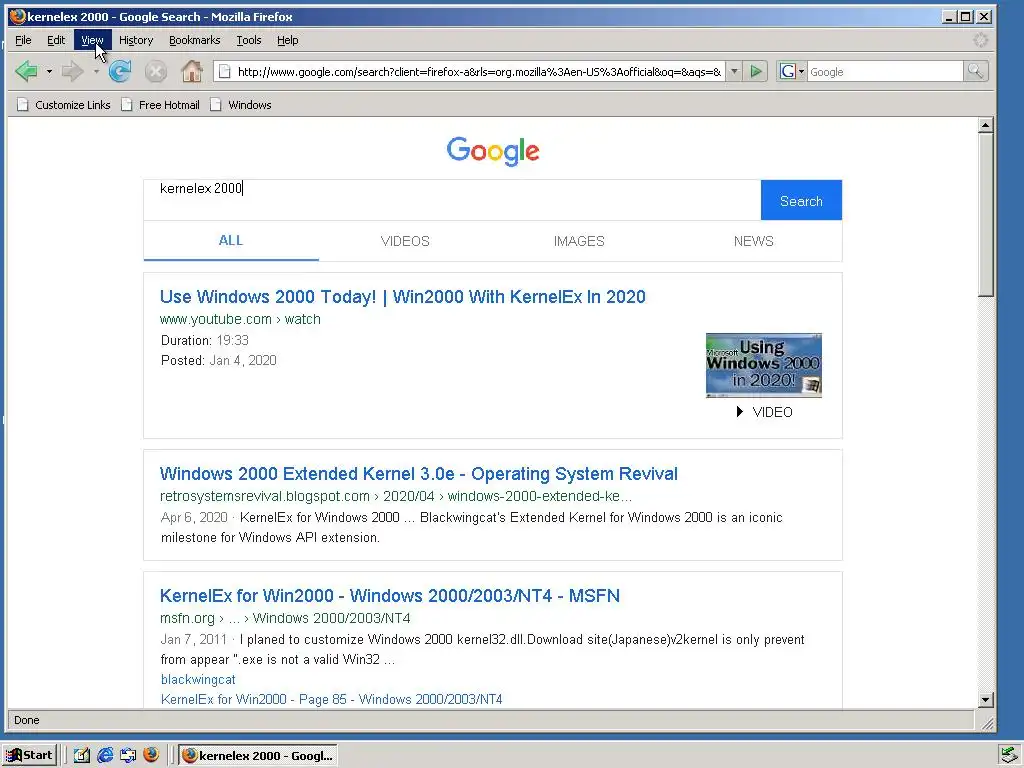Click the Start button
Image resolution: width=1024 pixels, height=768 pixels.
point(29,756)
